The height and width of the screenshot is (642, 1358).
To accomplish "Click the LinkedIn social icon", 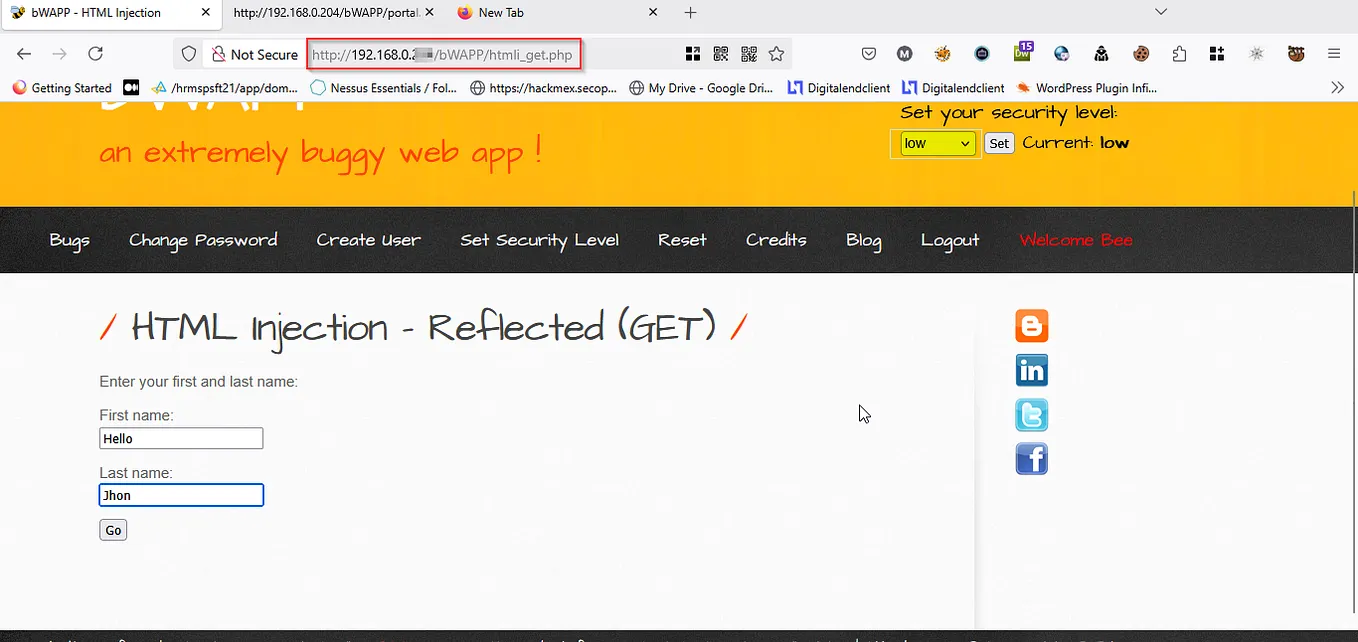I will [1031, 370].
